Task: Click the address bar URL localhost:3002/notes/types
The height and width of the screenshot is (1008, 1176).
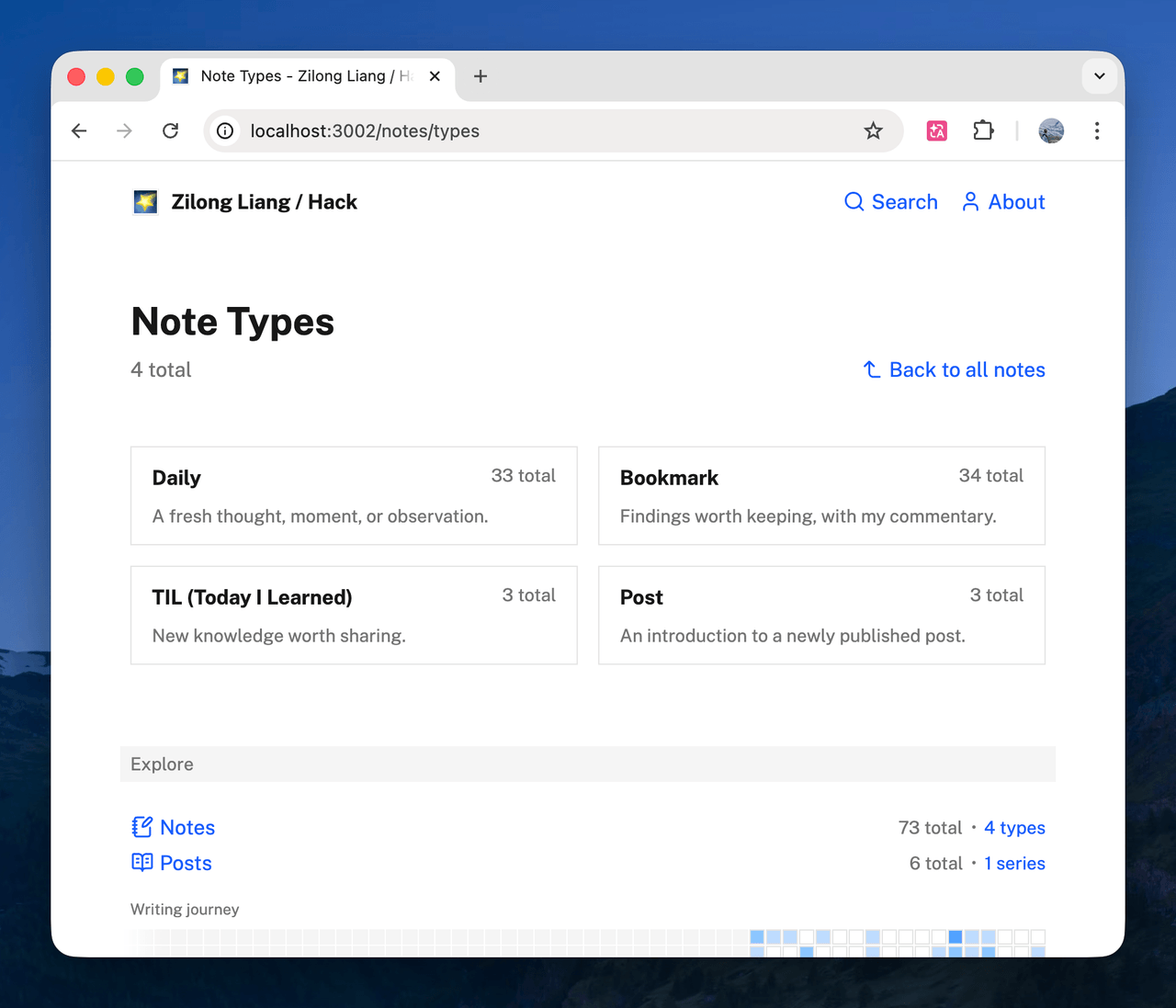Action: tap(365, 130)
